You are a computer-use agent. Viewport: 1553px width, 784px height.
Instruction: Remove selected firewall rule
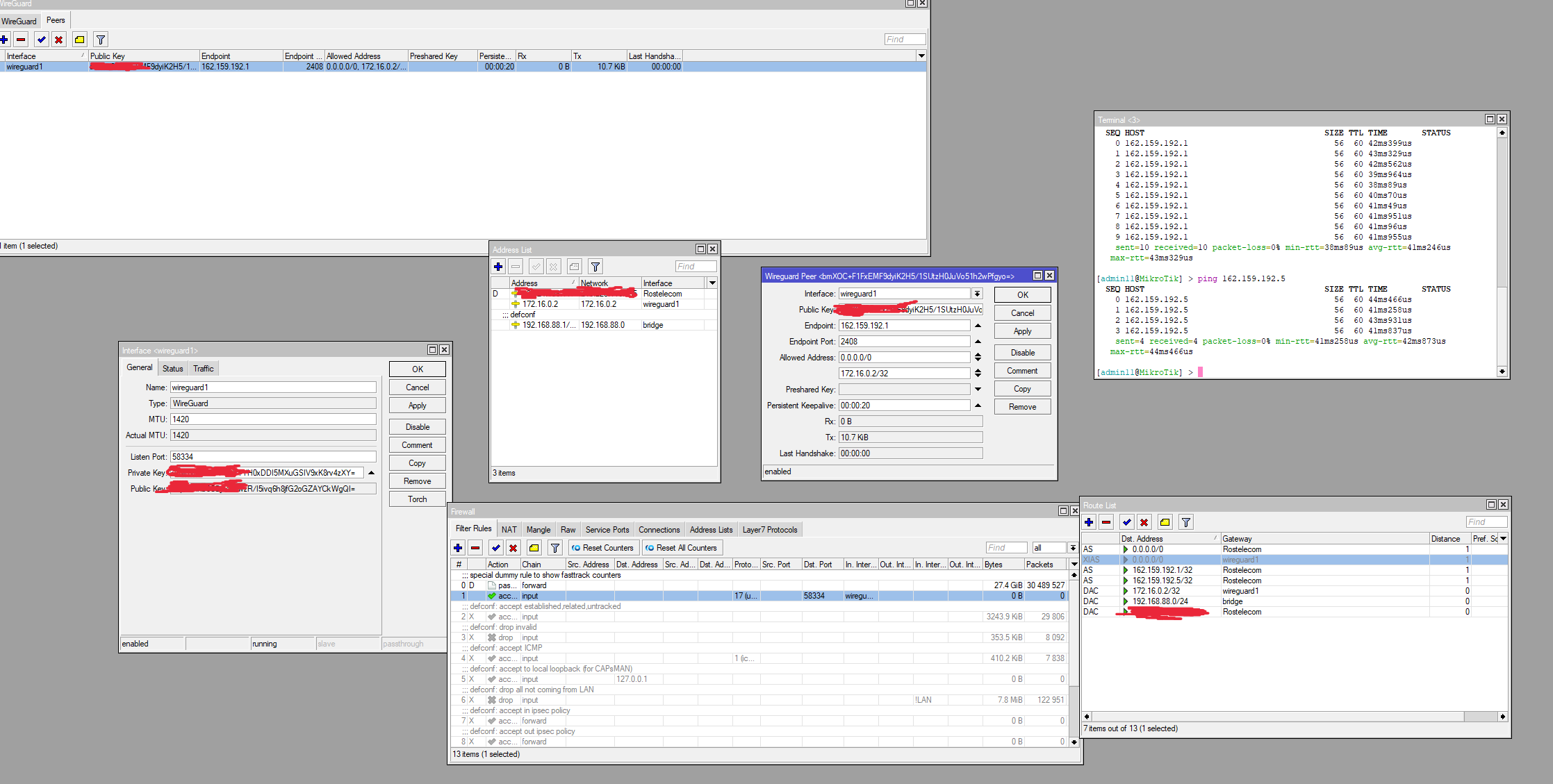pyautogui.click(x=475, y=548)
